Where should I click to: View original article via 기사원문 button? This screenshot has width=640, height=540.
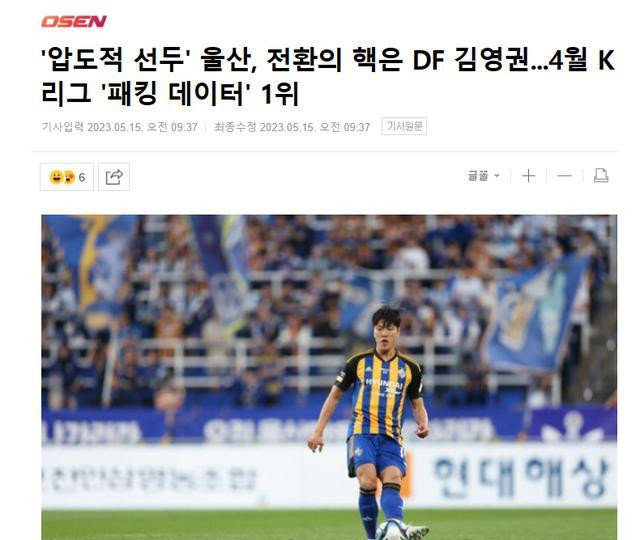(x=404, y=127)
